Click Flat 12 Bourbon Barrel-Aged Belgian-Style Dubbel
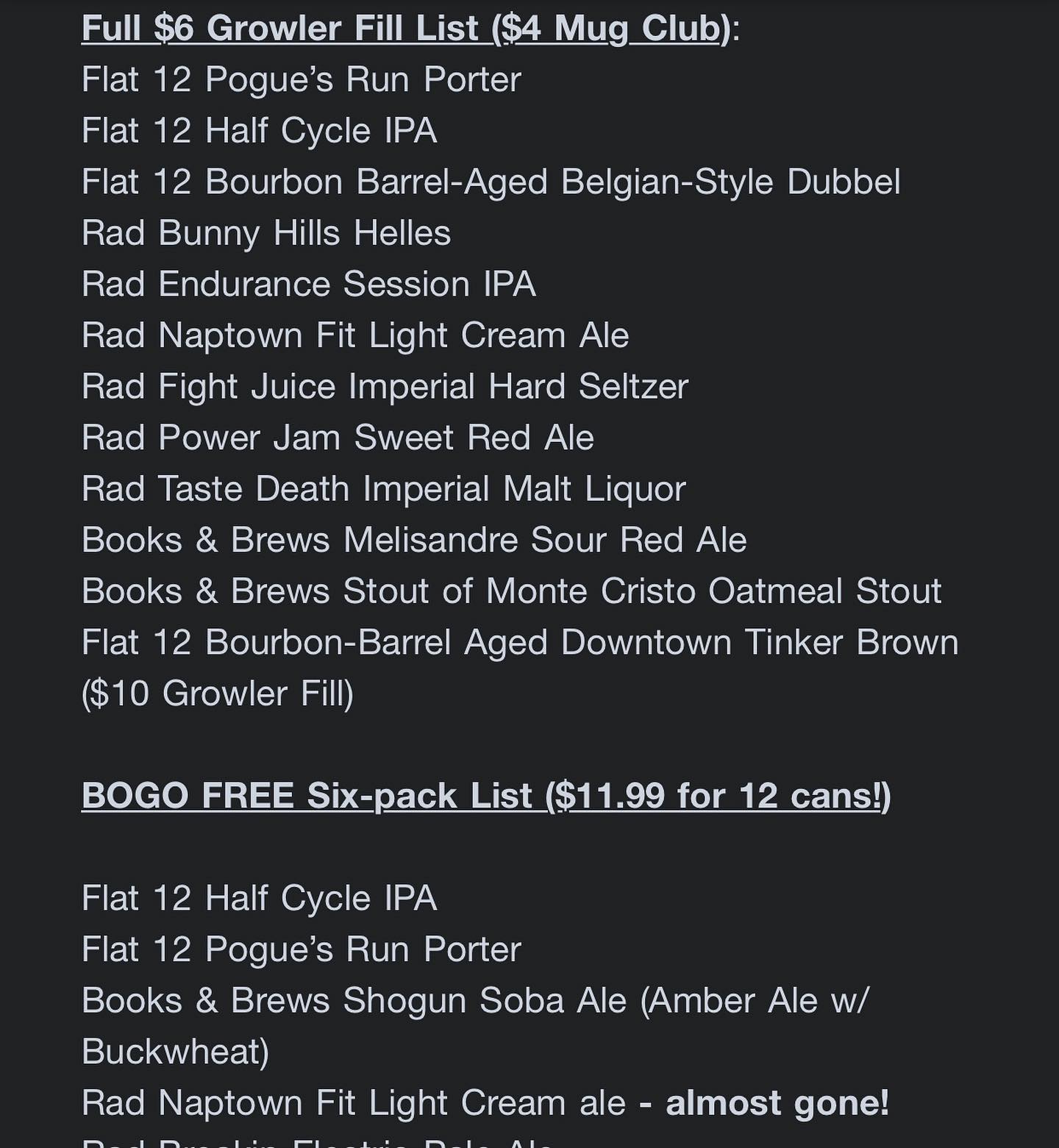The image size is (1059, 1148). (x=491, y=182)
